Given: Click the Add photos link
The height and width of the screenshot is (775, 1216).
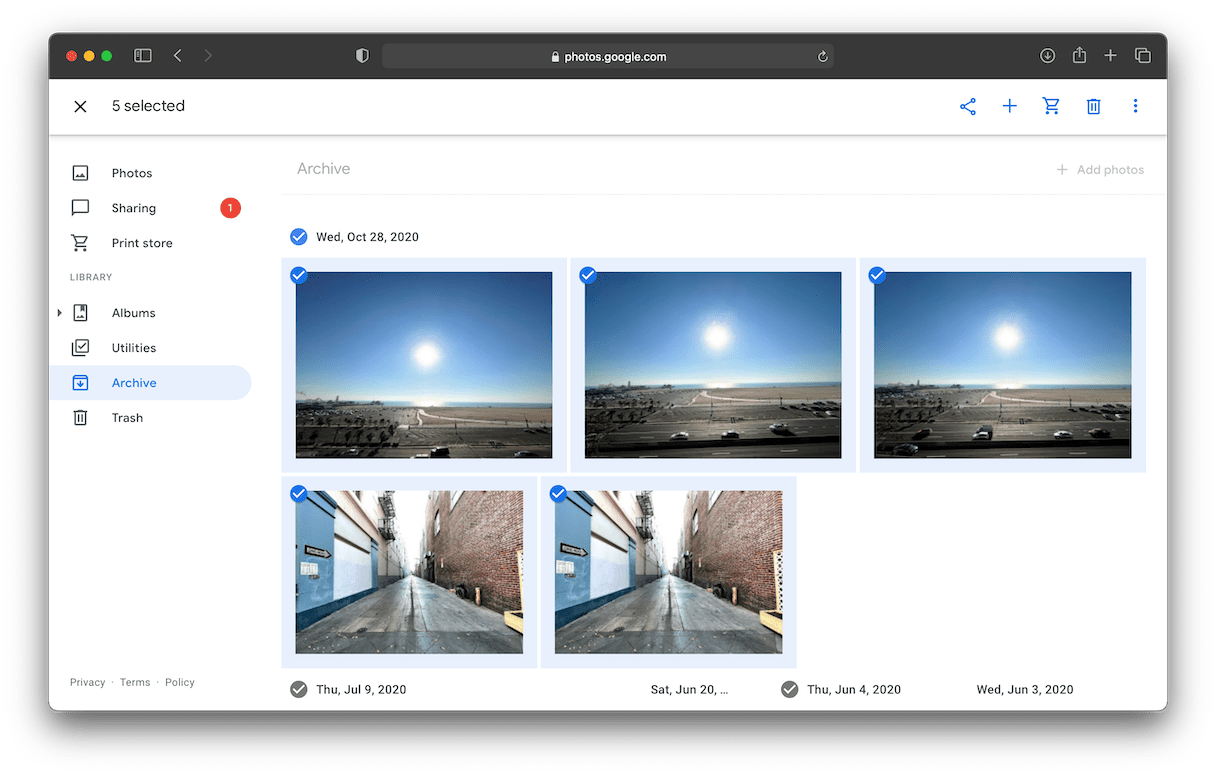Looking at the screenshot, I should point(1100,169).
